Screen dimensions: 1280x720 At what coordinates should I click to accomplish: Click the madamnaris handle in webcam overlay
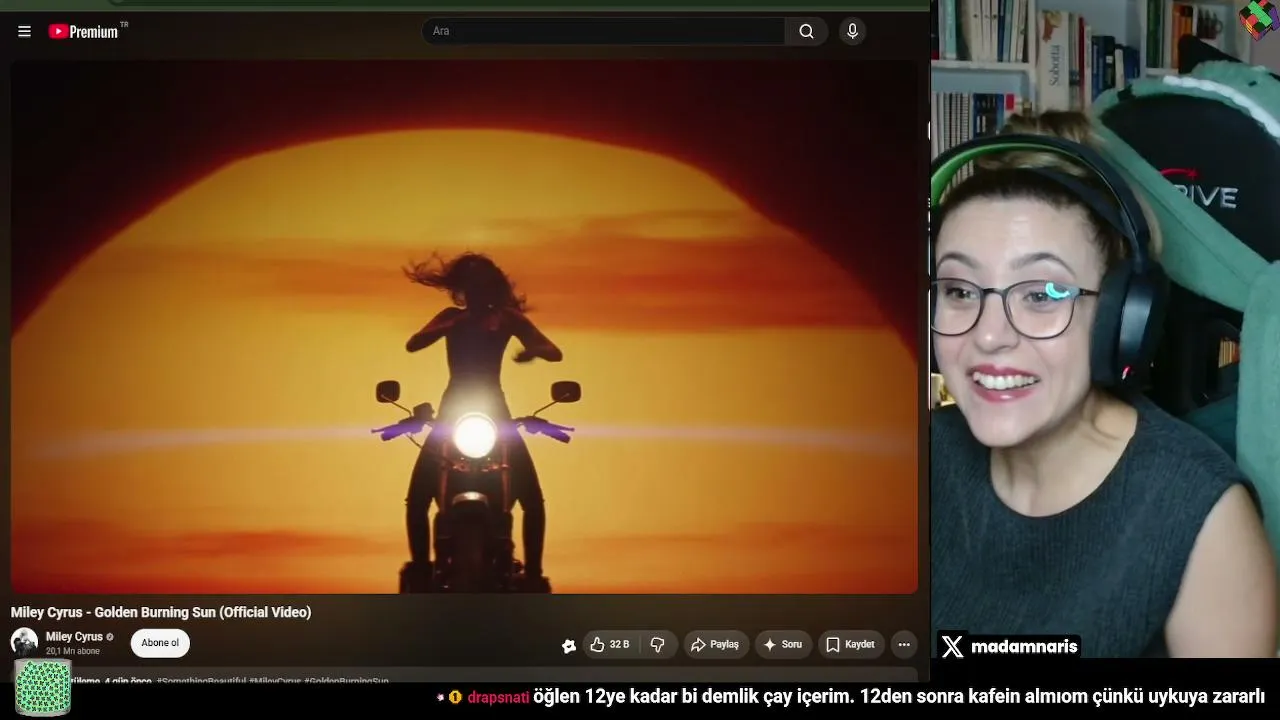click(x=1024, y=647)
